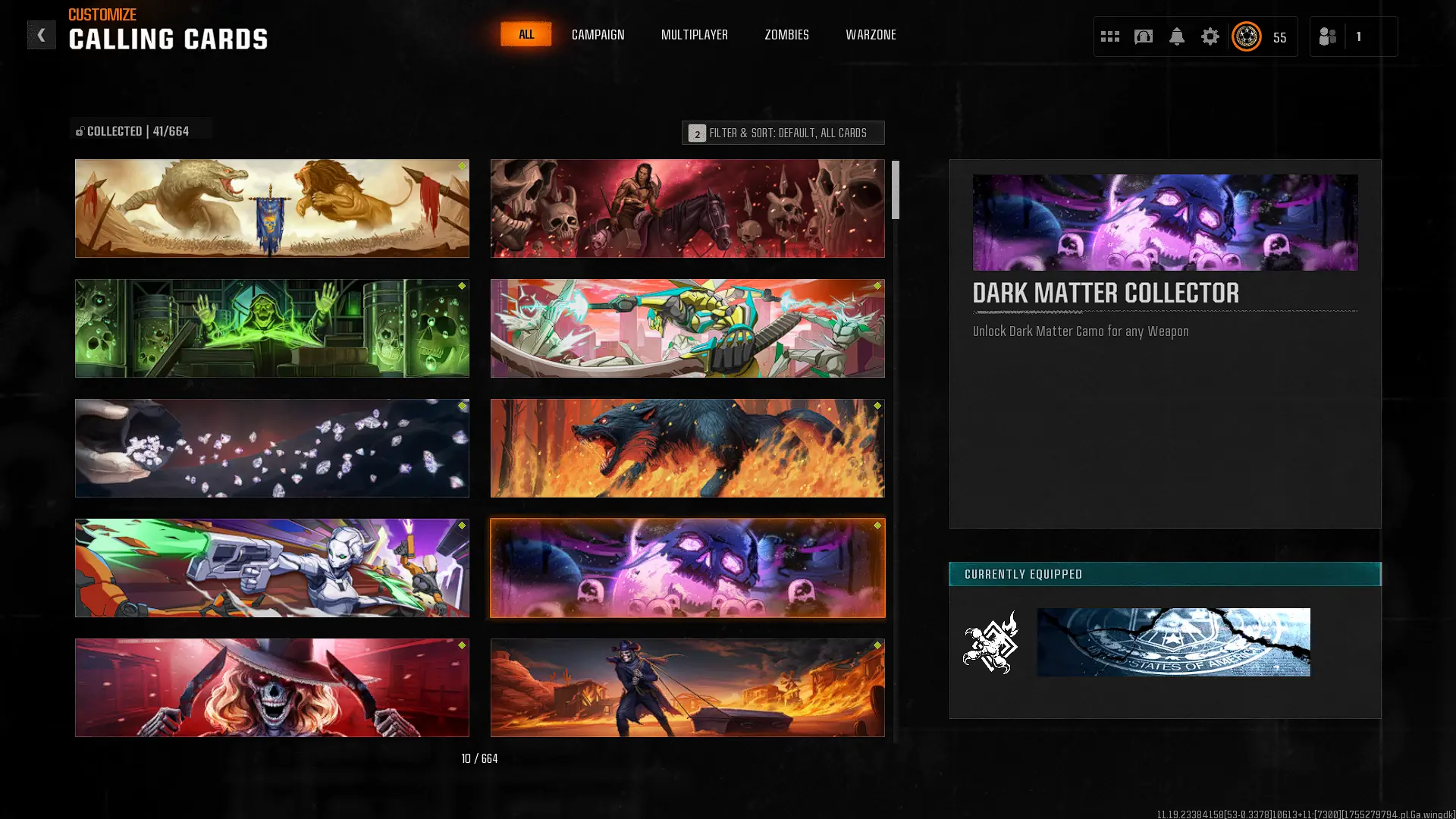The width and height of the screenshot is (1456, 819).
Task: Open the party members icon
Action: click(1327, 36)
